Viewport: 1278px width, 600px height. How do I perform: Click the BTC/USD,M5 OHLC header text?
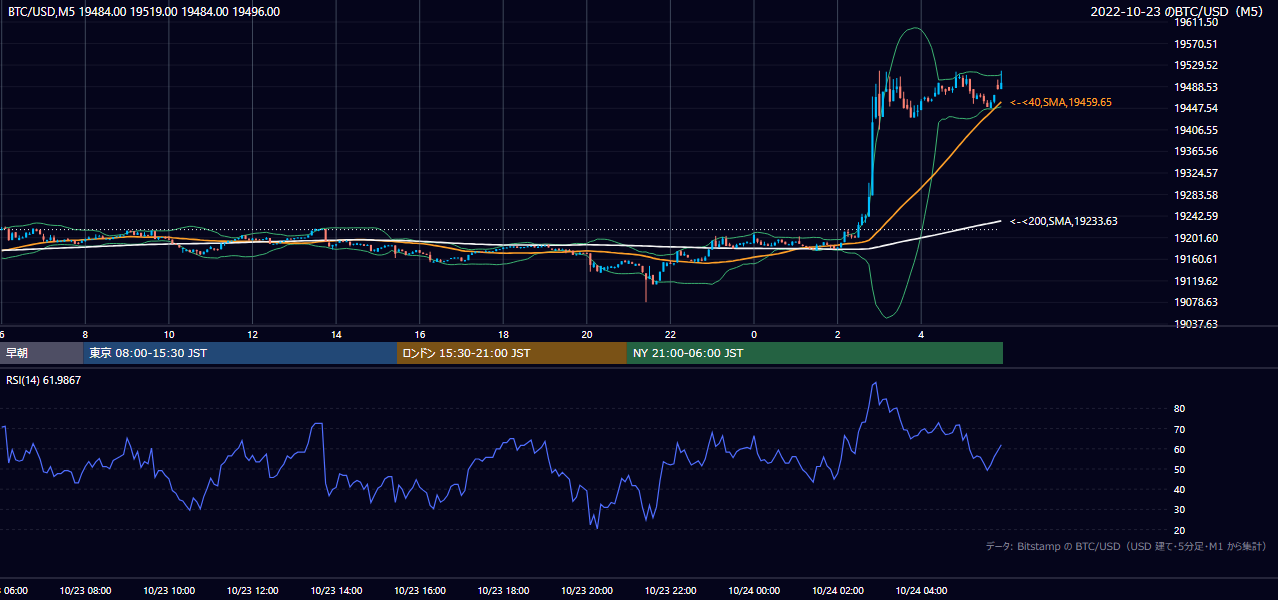(144, 12)
